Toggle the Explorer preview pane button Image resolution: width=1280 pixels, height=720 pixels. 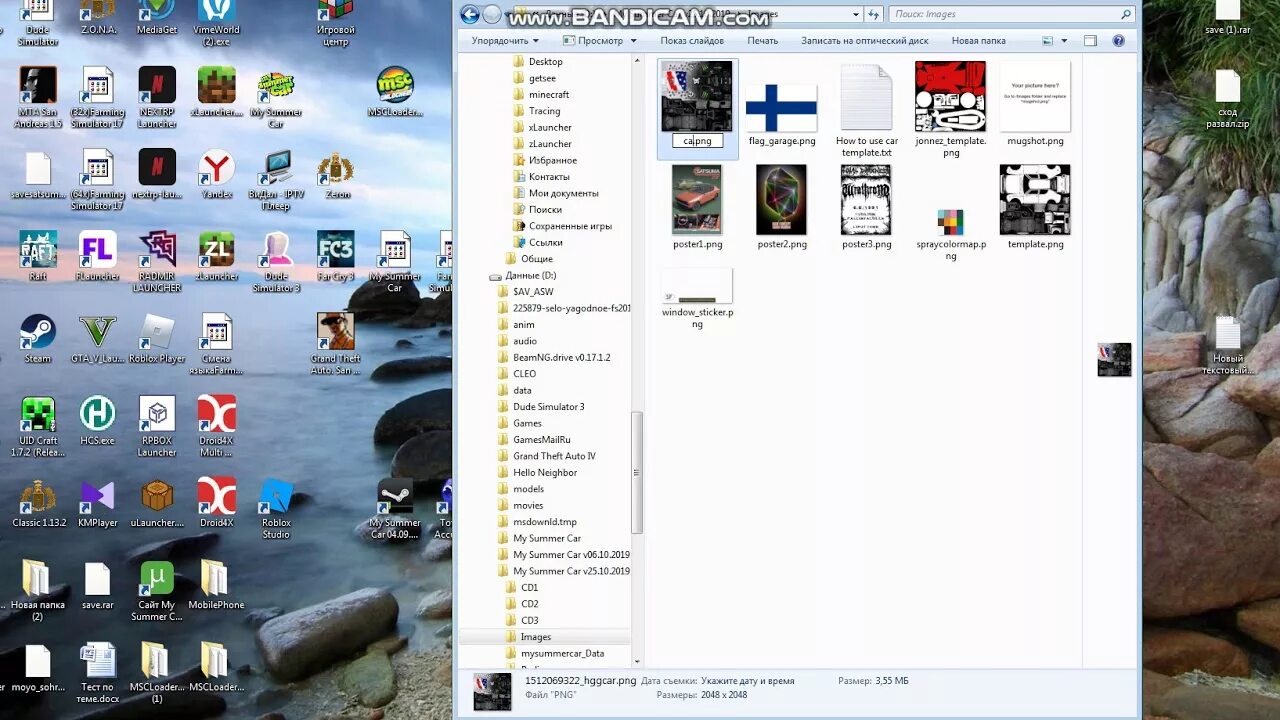click(1090, 41)
